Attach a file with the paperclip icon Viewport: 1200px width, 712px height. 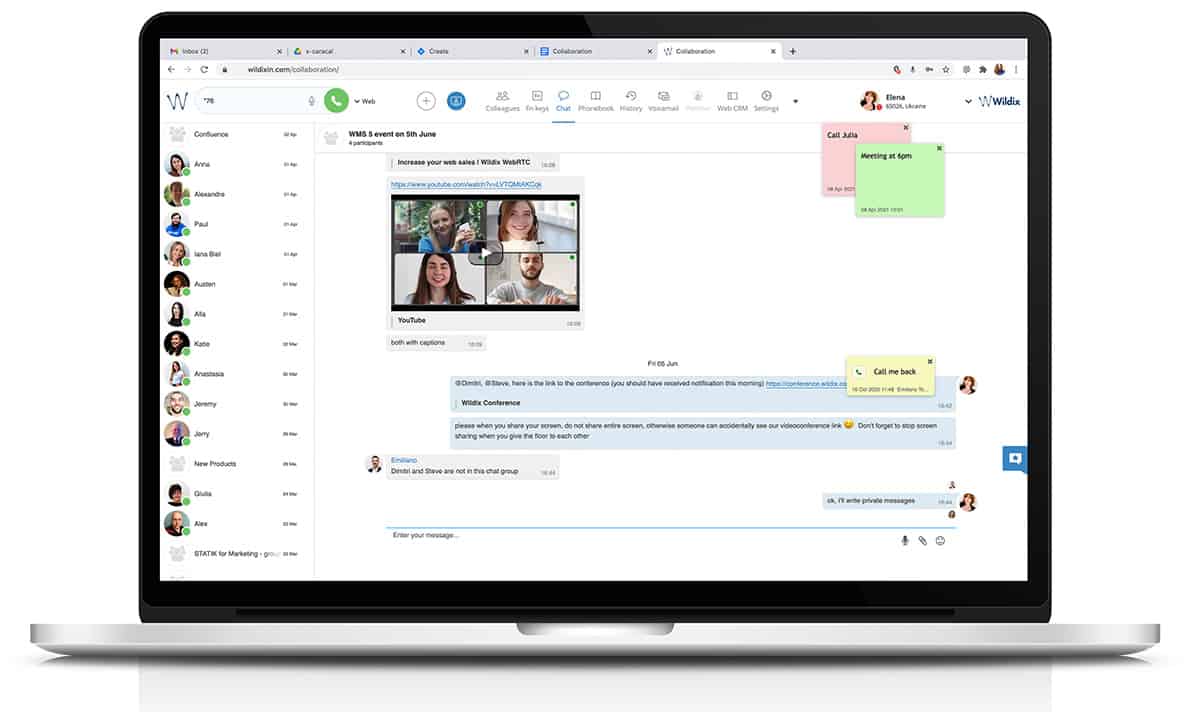[x=923, y=540]
